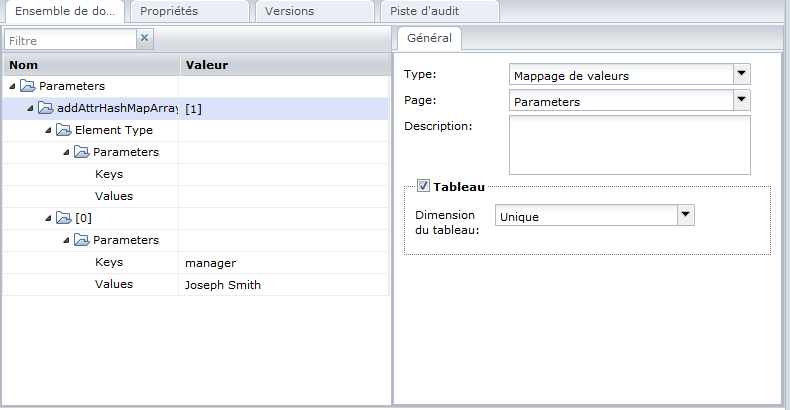Select the Values row with Joseph Smith
The height and width of the screenshot is (410, 790).
[x=196, y=285]
